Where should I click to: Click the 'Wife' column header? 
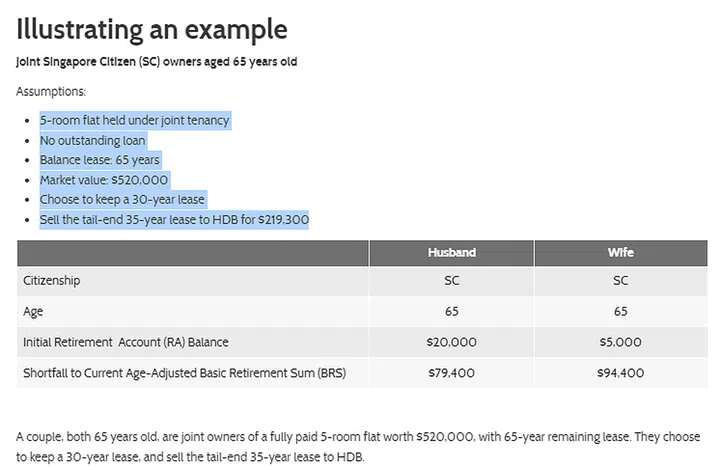pos(620,253)
